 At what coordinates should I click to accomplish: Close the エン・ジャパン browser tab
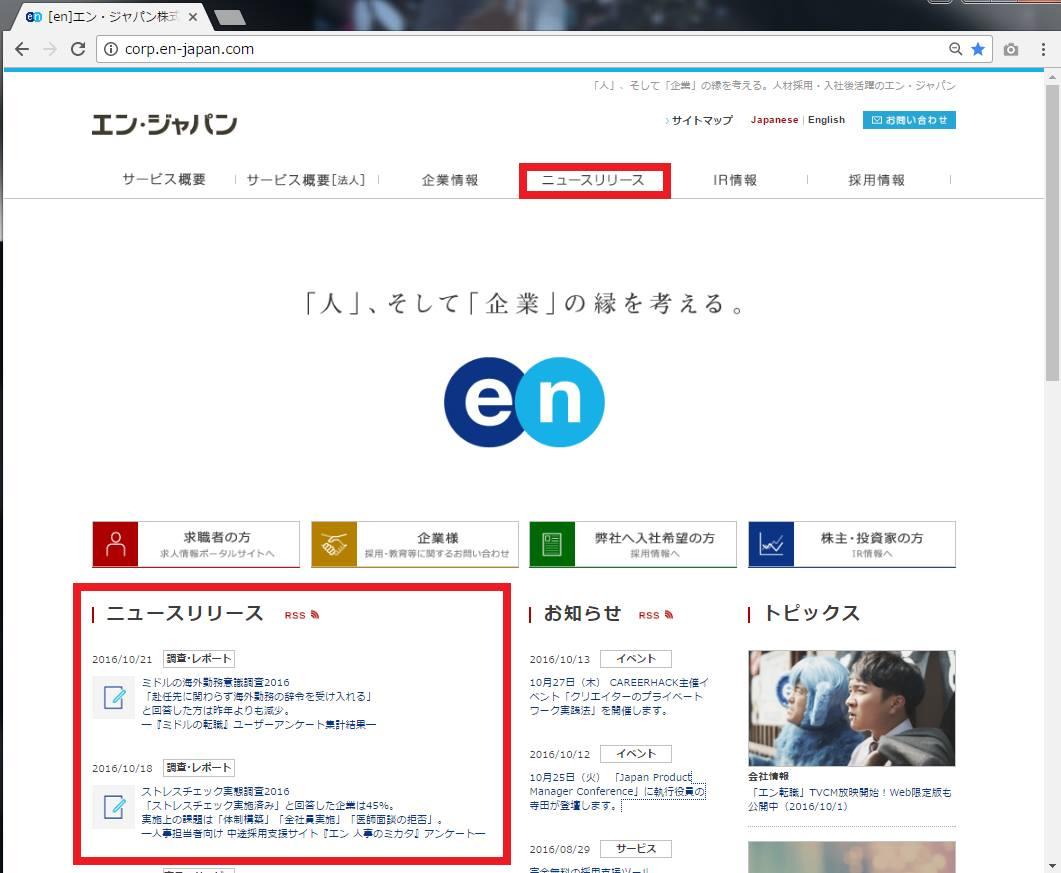[x=193, y=17]
